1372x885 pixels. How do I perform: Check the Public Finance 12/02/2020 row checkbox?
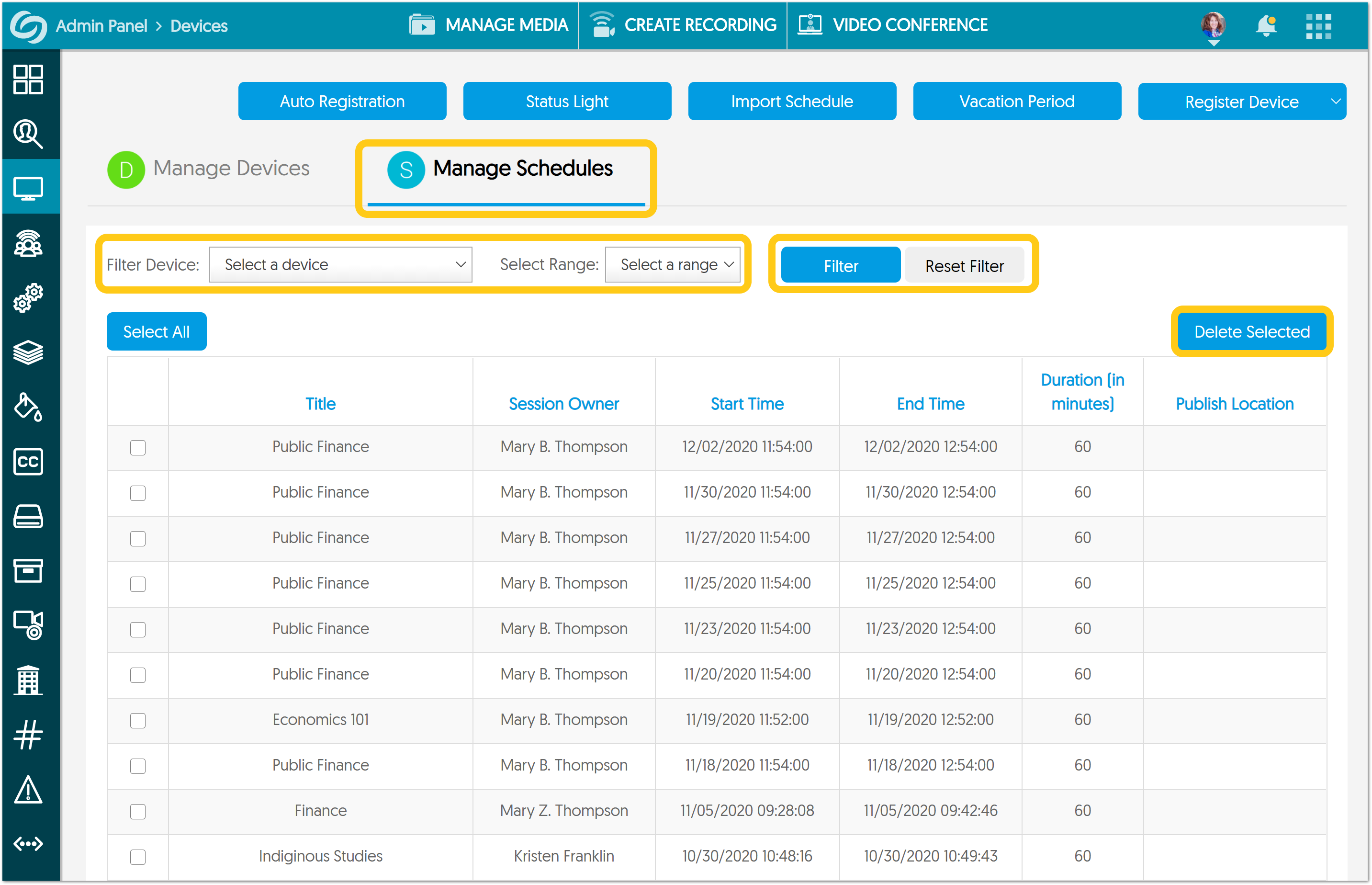coord(137,448)
